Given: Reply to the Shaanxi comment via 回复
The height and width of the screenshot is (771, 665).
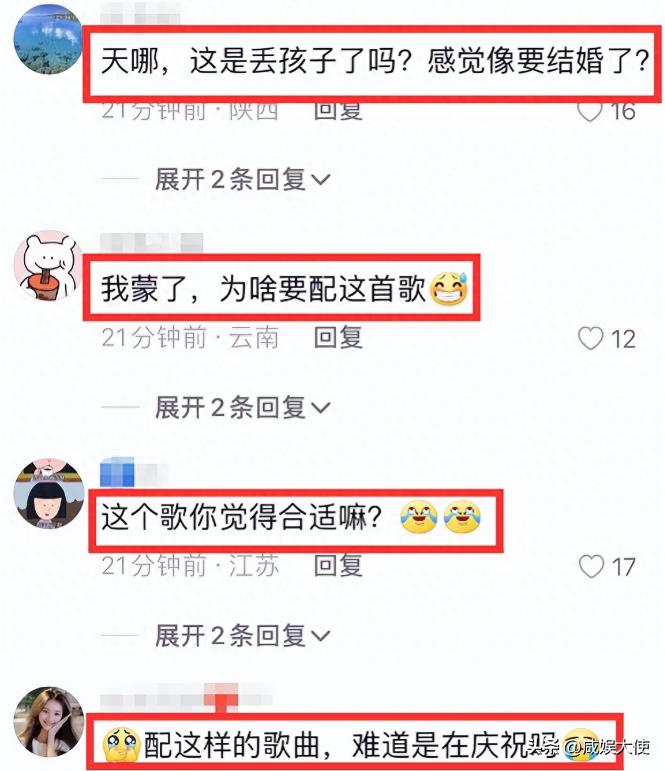Looking at the screenshot, I should [338, 111].
